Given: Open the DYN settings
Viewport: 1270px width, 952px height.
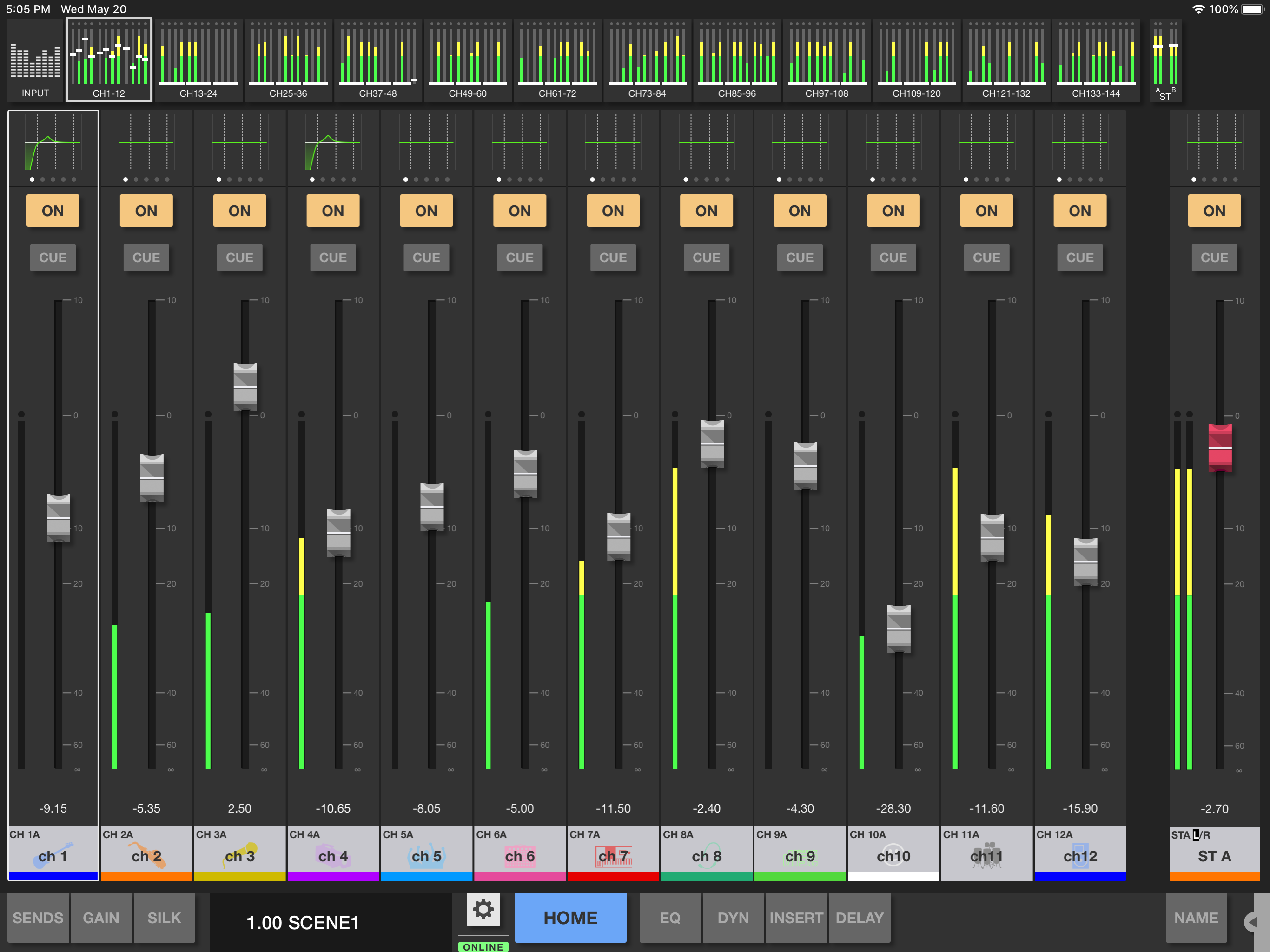Looking at the screenshot, I should (733, 918).
